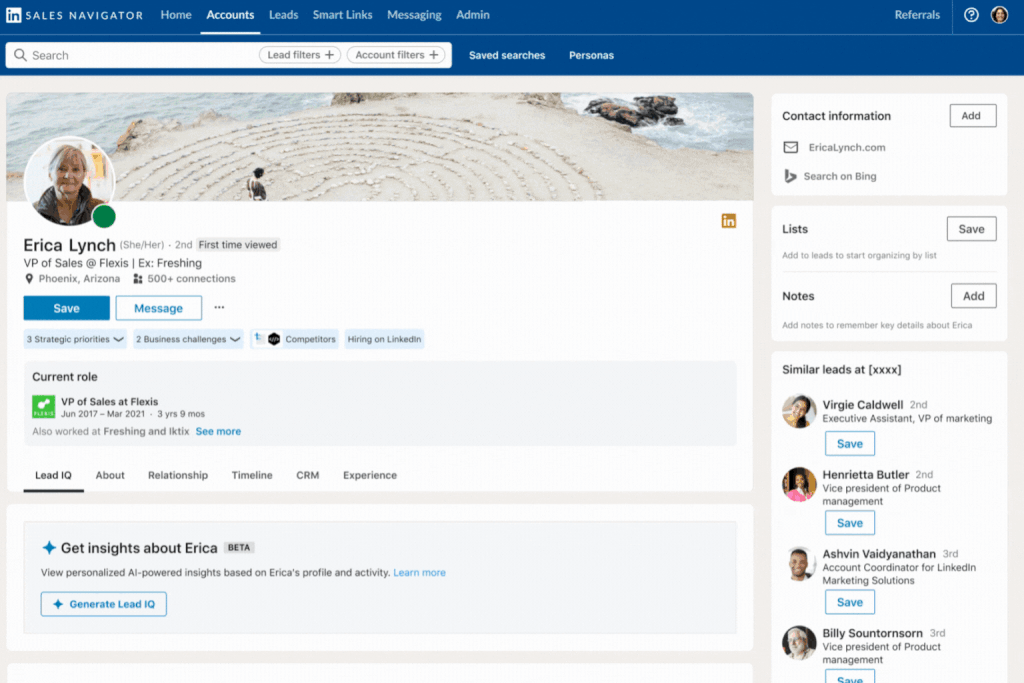Follow the Learn more link
Image resolution: width=1024 pixels, height=683 pixels.
(x=419, y=573)
